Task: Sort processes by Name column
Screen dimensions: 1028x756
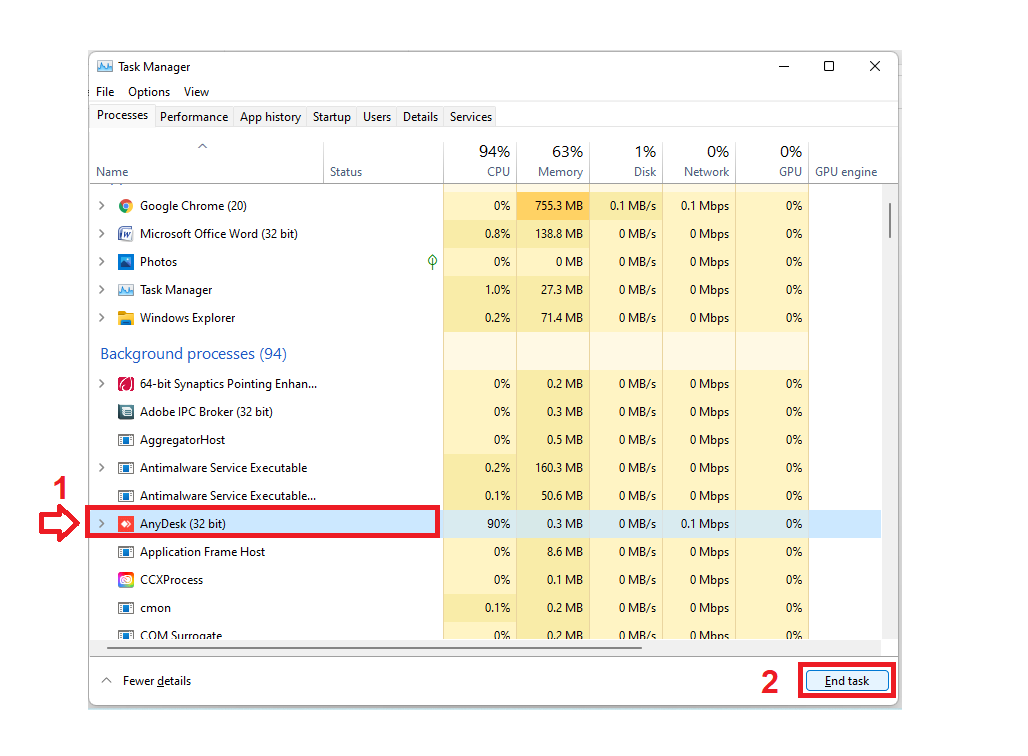Action: (206, 163)
